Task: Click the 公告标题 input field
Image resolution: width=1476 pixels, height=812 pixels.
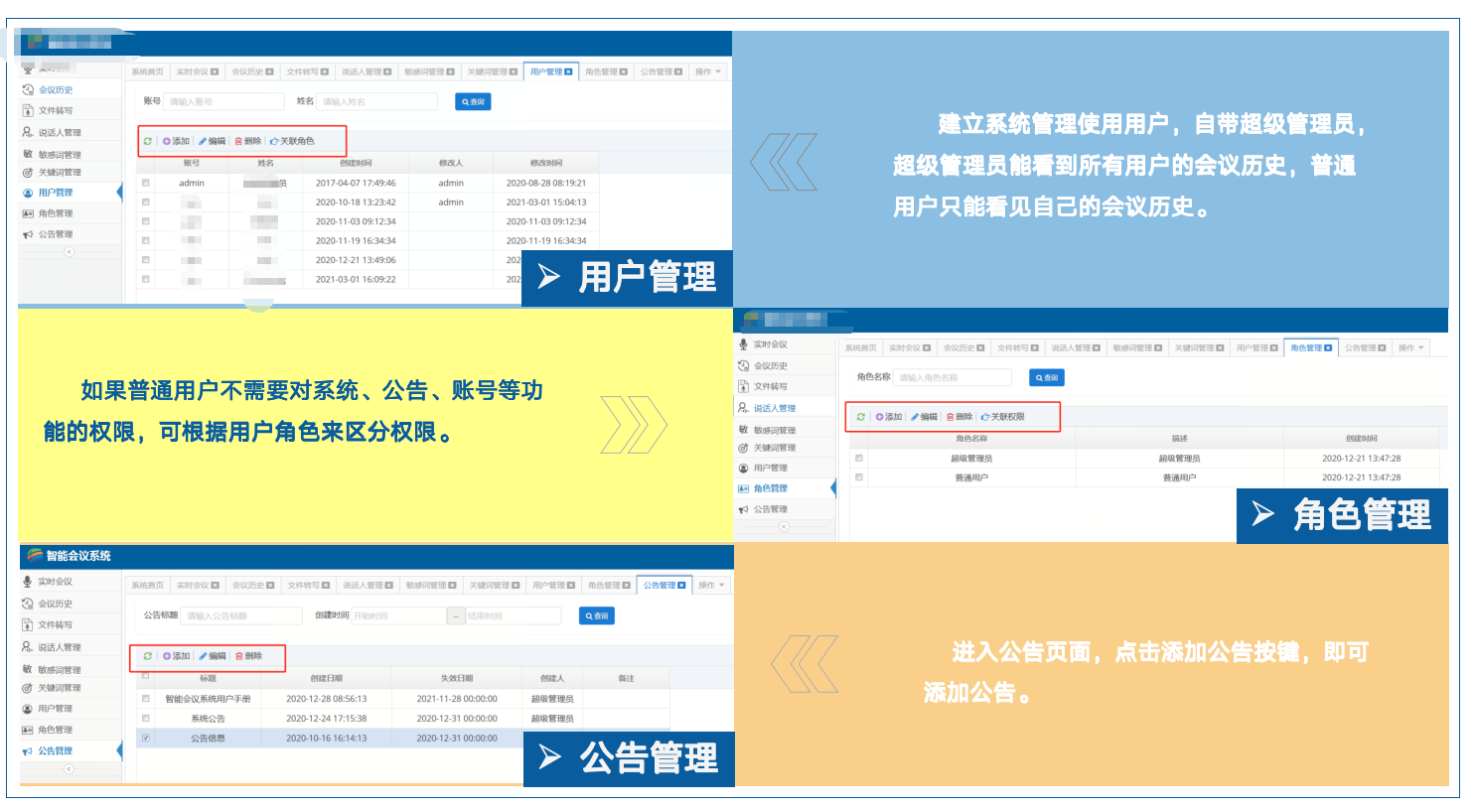Action: (x=243, y=614)
